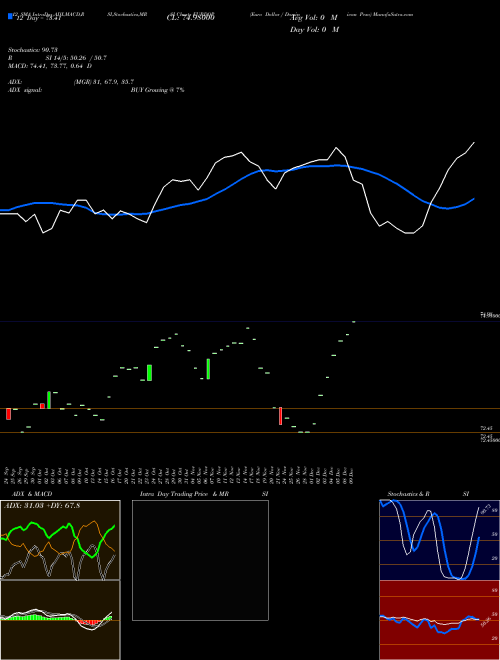The image size is (500, 660).
Task: Click the tall green candle near 23 Oct
Action: point(149,373)
